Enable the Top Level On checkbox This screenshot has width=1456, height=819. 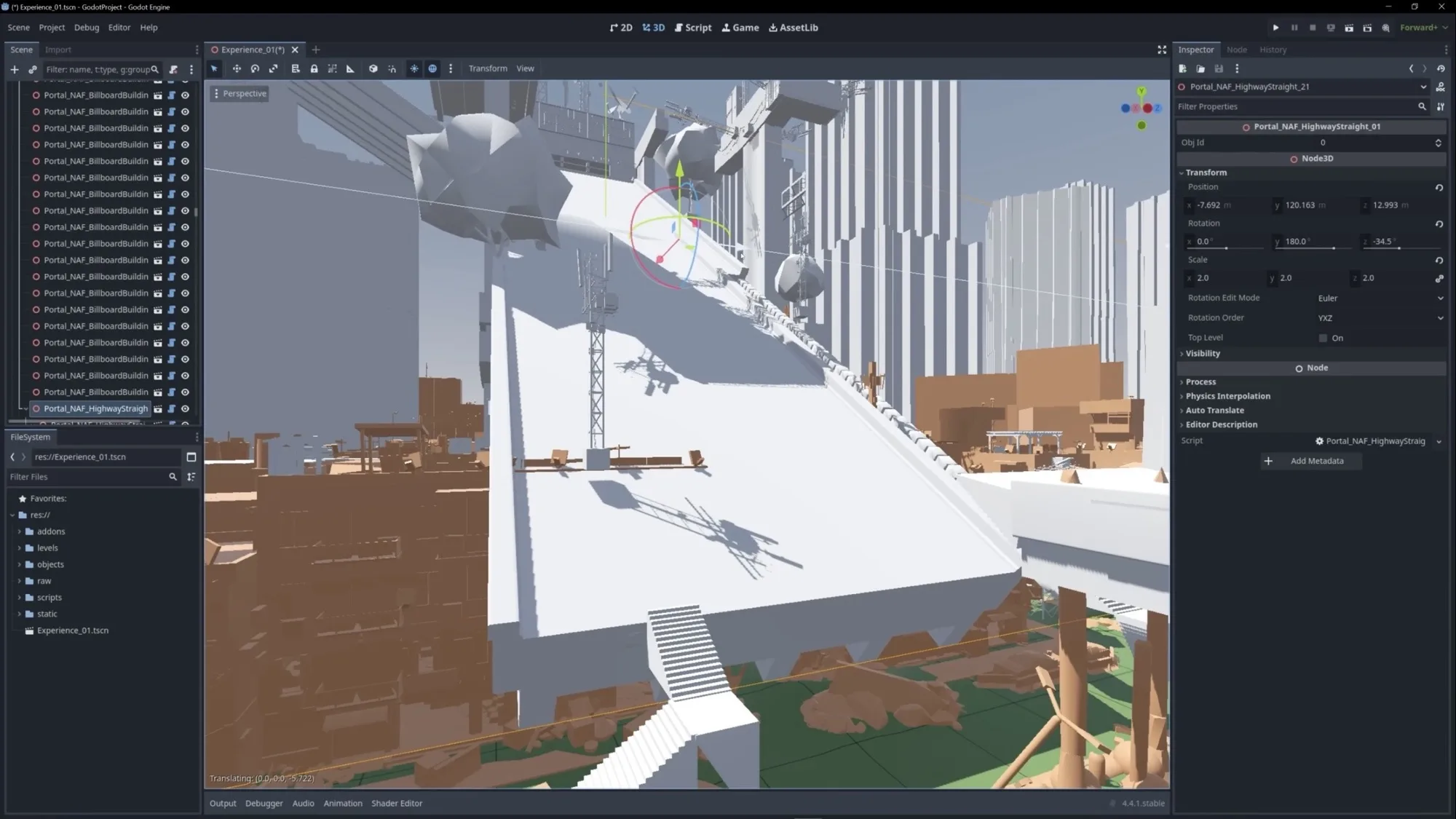coord(1323,338)
